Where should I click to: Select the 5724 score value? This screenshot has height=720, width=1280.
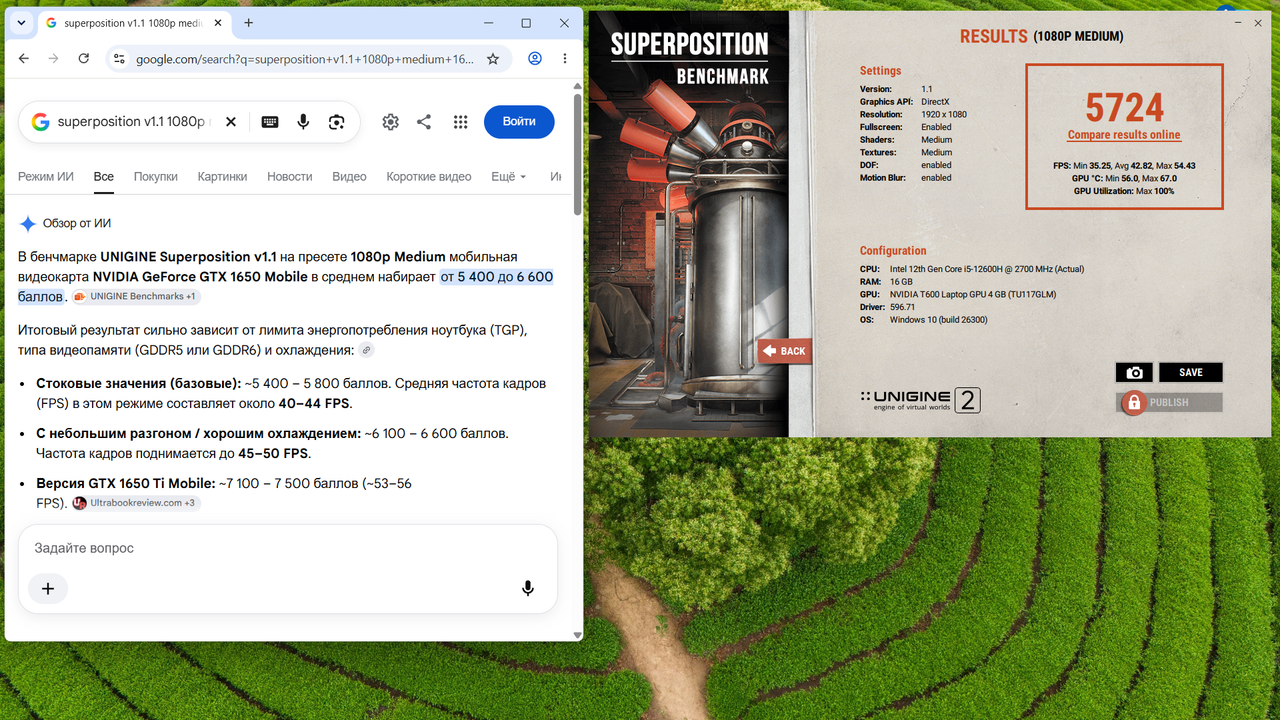coord(1124,107)
